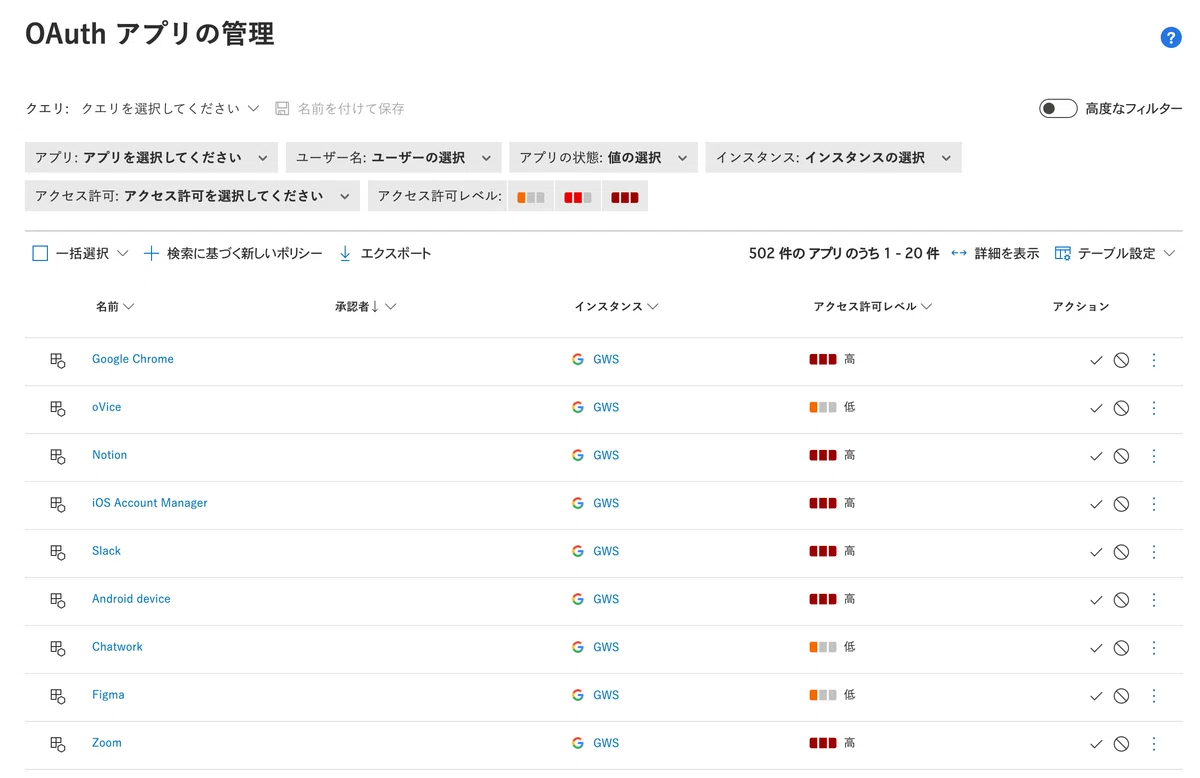Filter by medium permission level swatch
This screenshot has height=778, width=1200.
pos(578,197)
